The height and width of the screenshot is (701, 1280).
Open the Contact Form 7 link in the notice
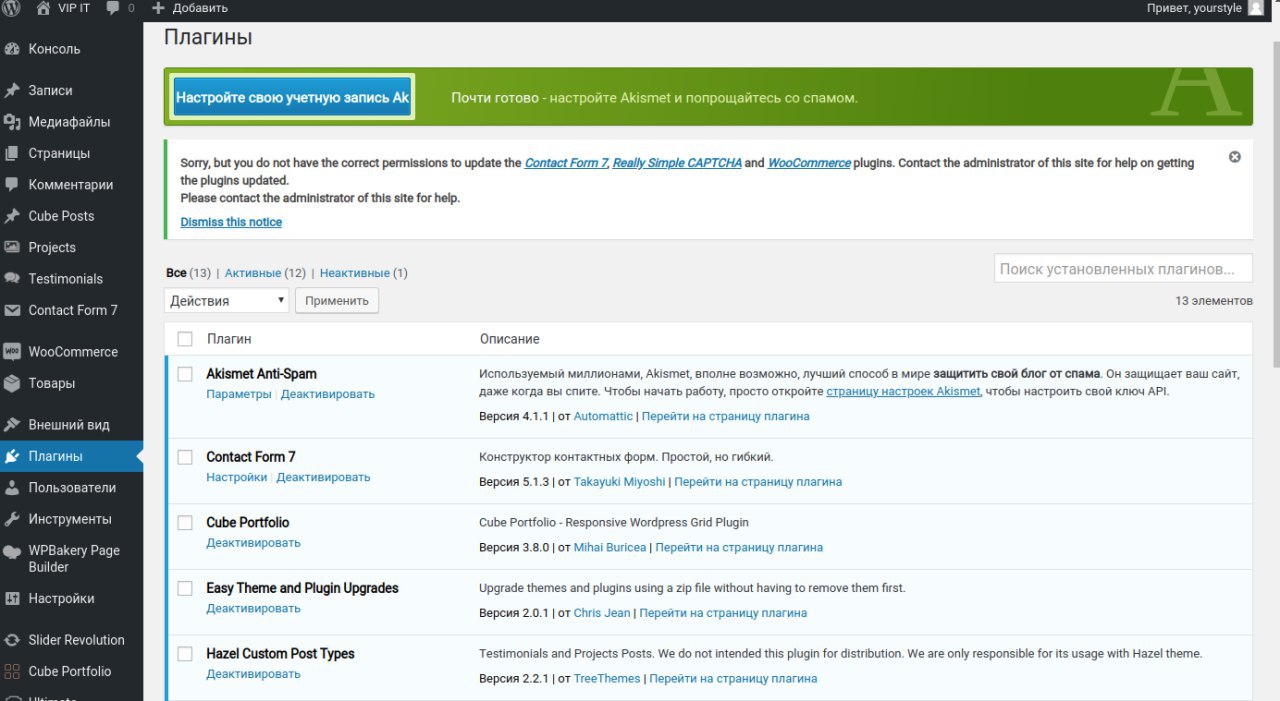click(566, 163)
